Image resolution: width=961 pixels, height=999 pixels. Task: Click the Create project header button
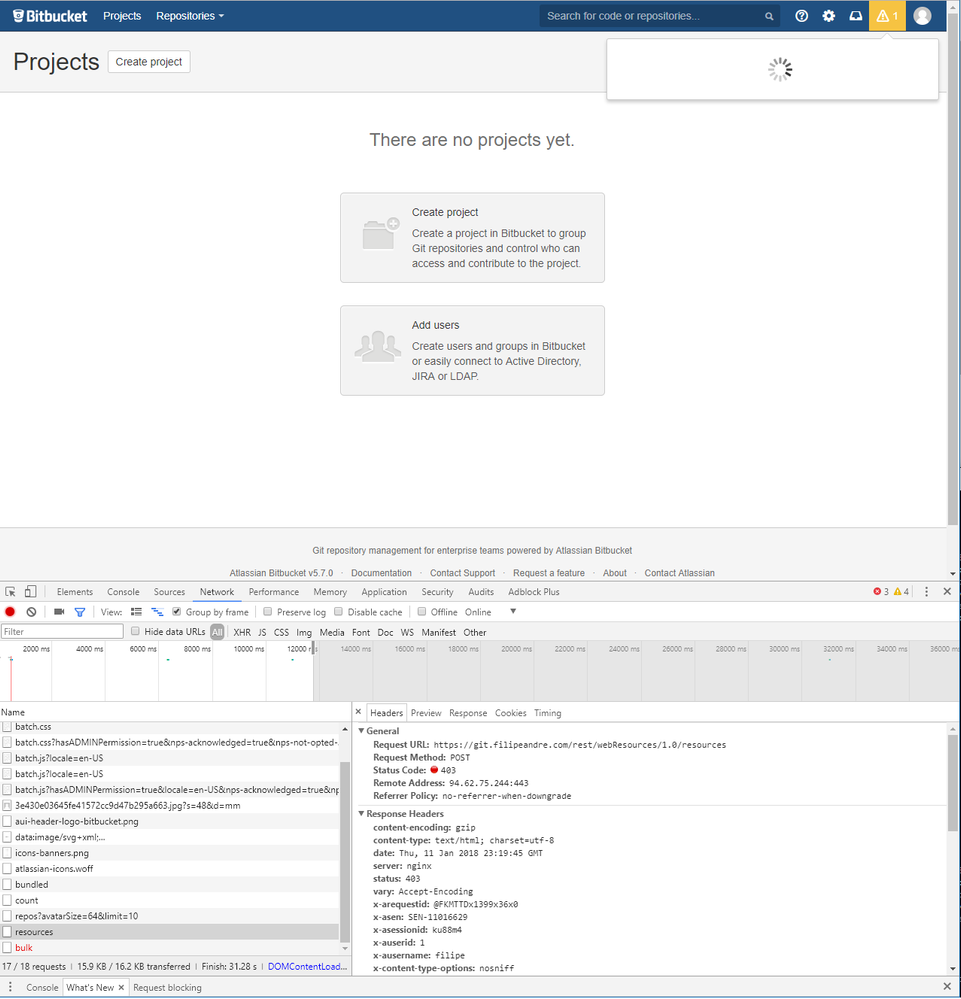click(149, 62)
